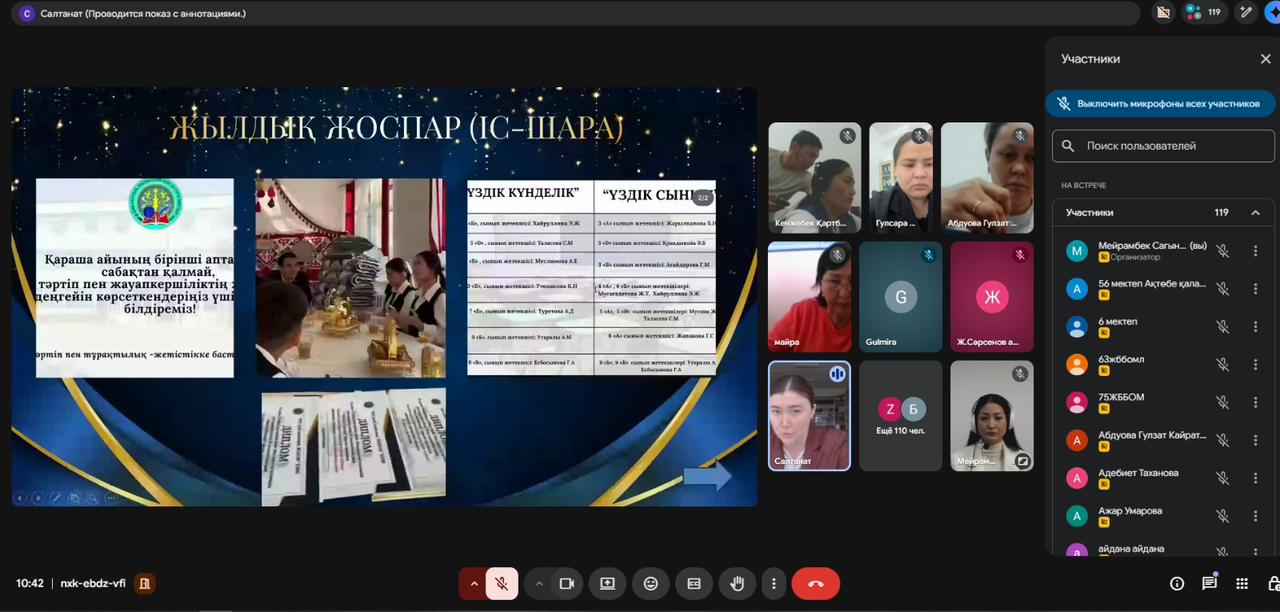Screen dimensions: 1280x612
Task: Click the annotation pen icon at top
Action: click(x=1245, y=13)
